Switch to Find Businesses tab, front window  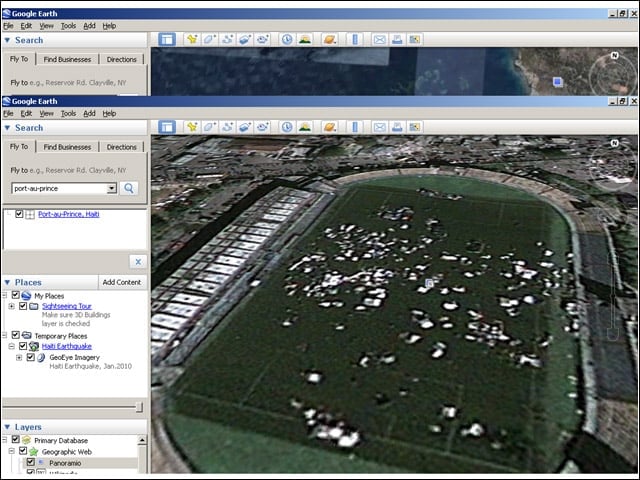coord(67,147)
